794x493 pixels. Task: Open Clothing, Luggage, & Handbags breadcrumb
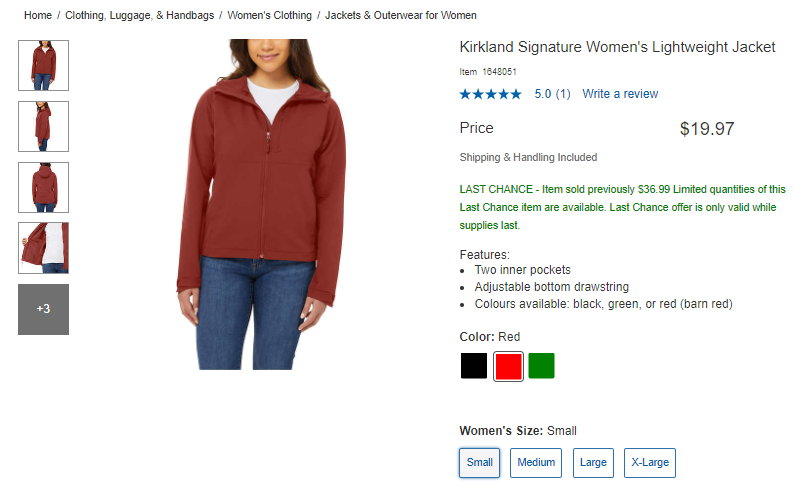[139, 15]
